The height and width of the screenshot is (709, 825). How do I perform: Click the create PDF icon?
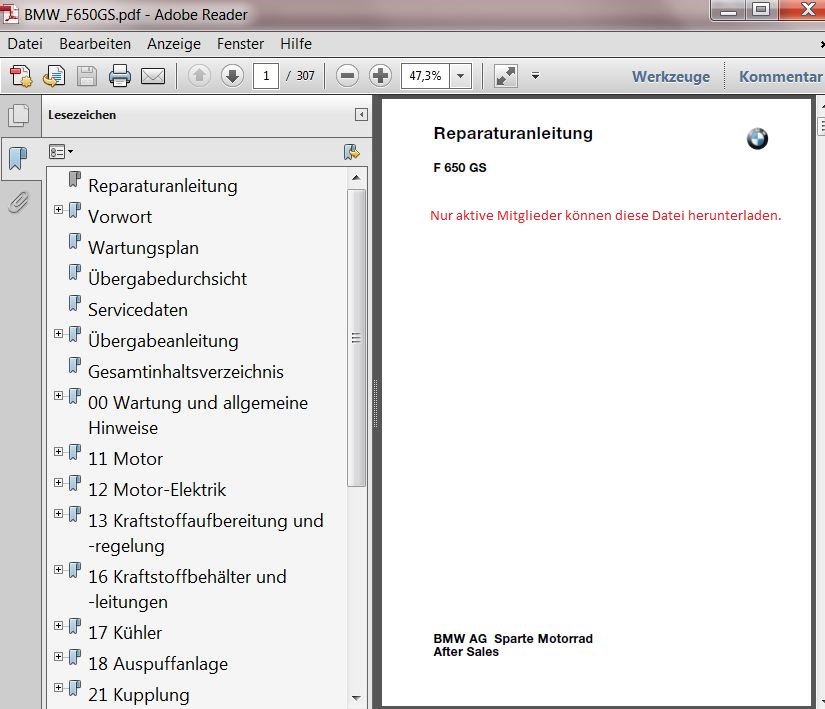21,76
